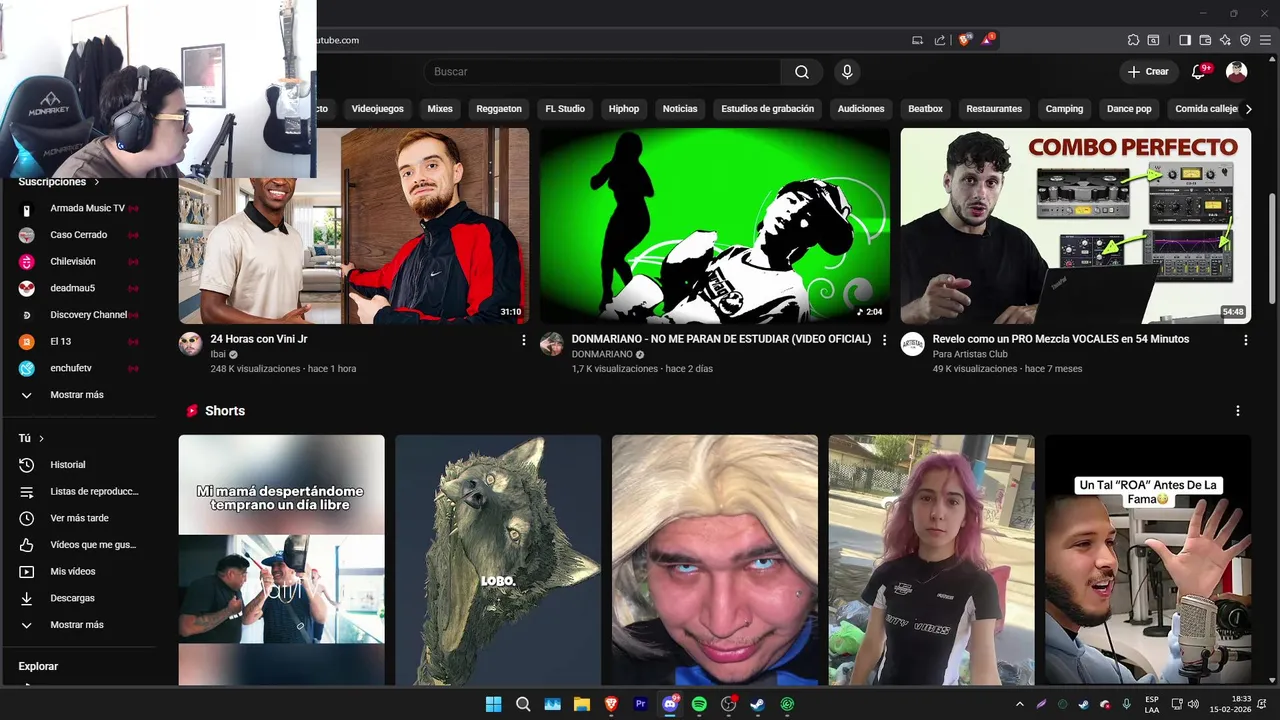Click the Buscar search field

(602, 72)
